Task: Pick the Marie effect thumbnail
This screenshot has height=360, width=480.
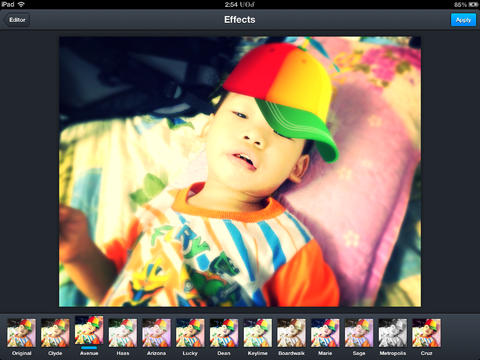Action: pos(325,333)
